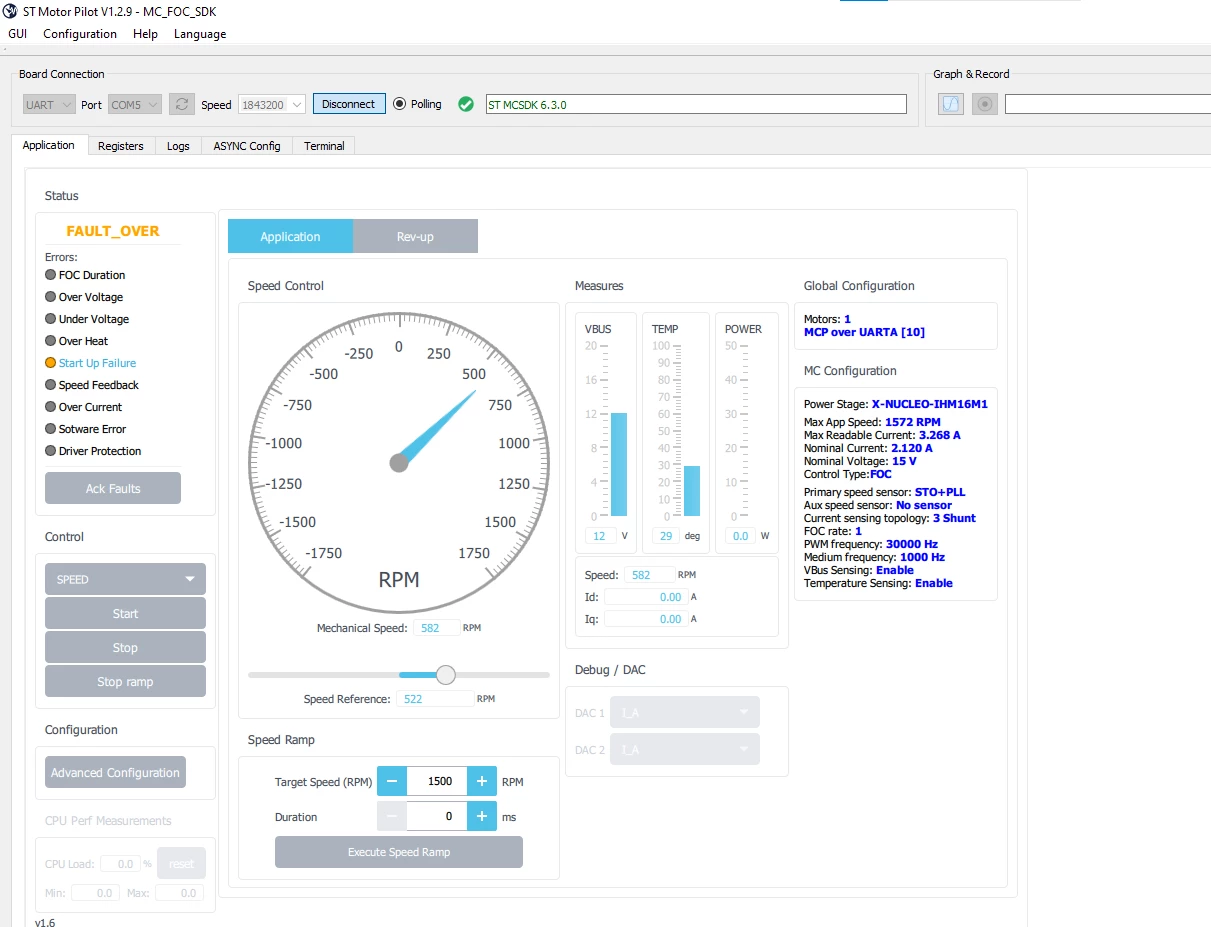Increase Target Speed with plus button
The height and width of the screenshot is (927, 1211).
[x=482, y=781]
